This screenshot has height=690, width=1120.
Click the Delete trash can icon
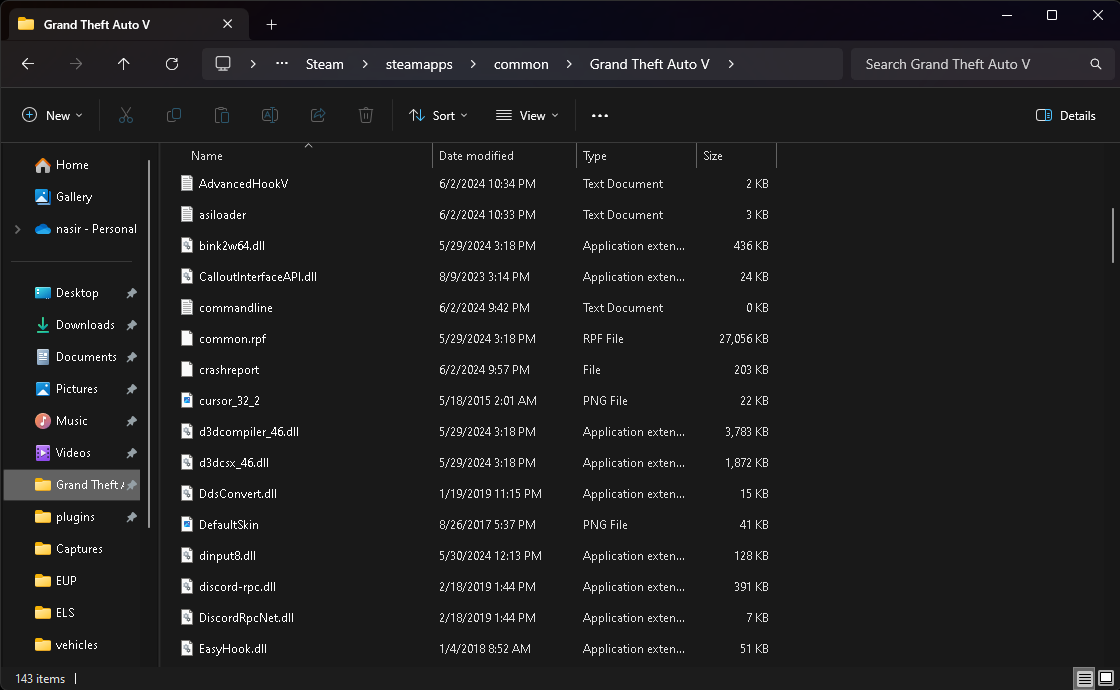(x=366, y=116)
